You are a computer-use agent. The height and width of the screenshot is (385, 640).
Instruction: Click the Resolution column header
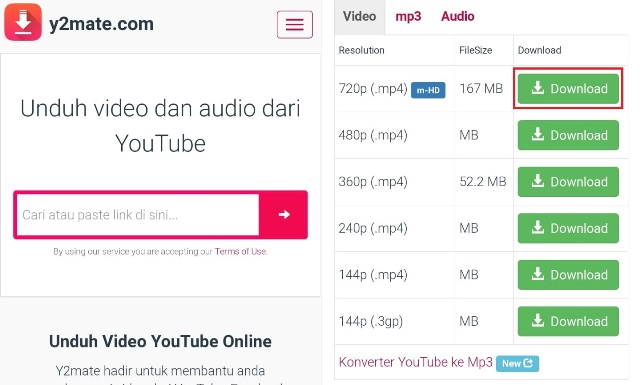[x=361, y=50]
